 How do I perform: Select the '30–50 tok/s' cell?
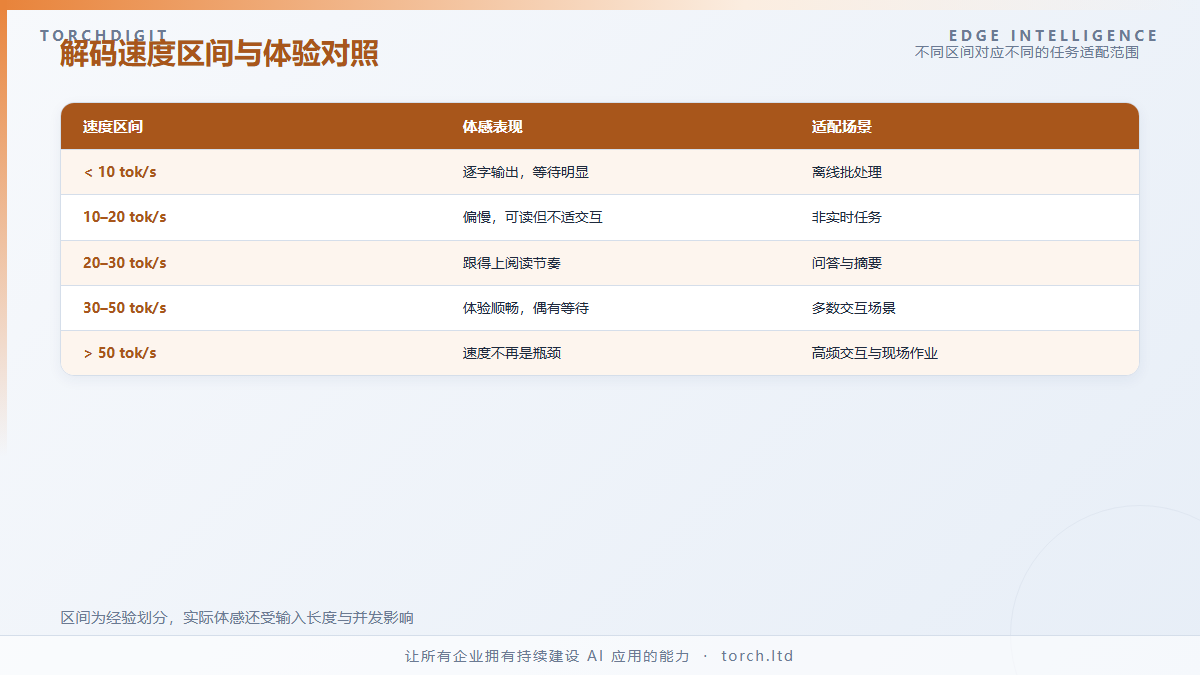125,308
